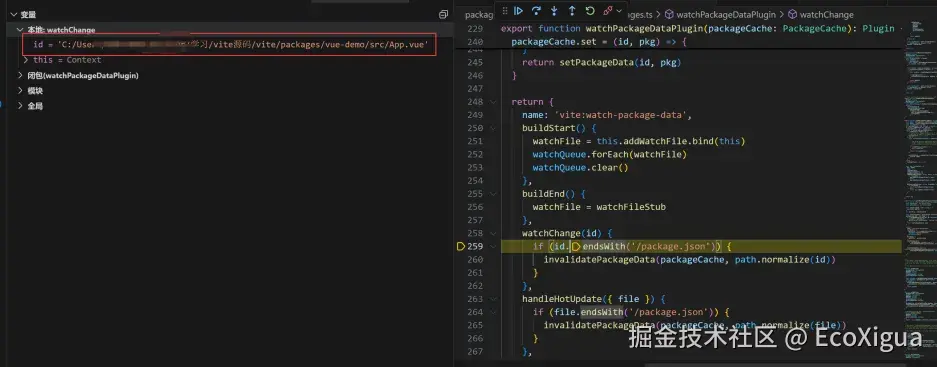Grab the debug toolbar drag handle
Screen dimensions: 937x367
tap(504, 11)
